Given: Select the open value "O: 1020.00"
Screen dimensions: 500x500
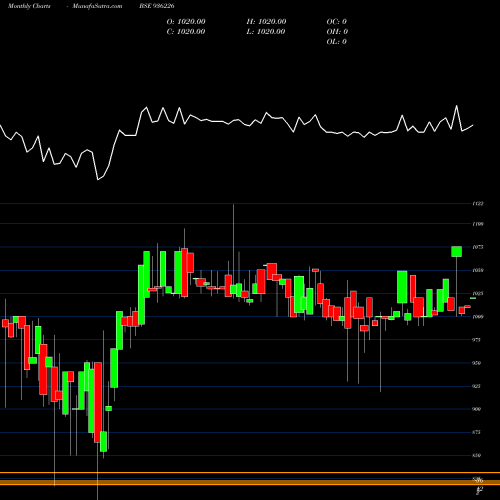Looking at the screenshot, I should click(x=186, y=22).
